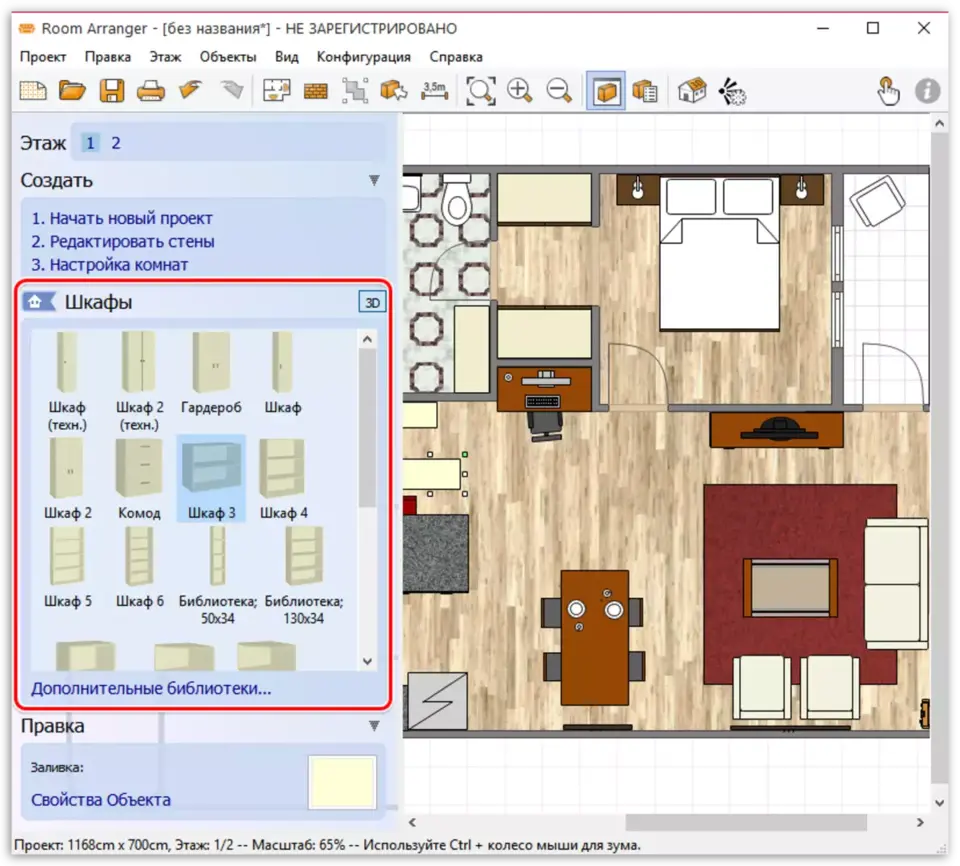Select the Комод object

pyautogui.click(x=139, y=478)
